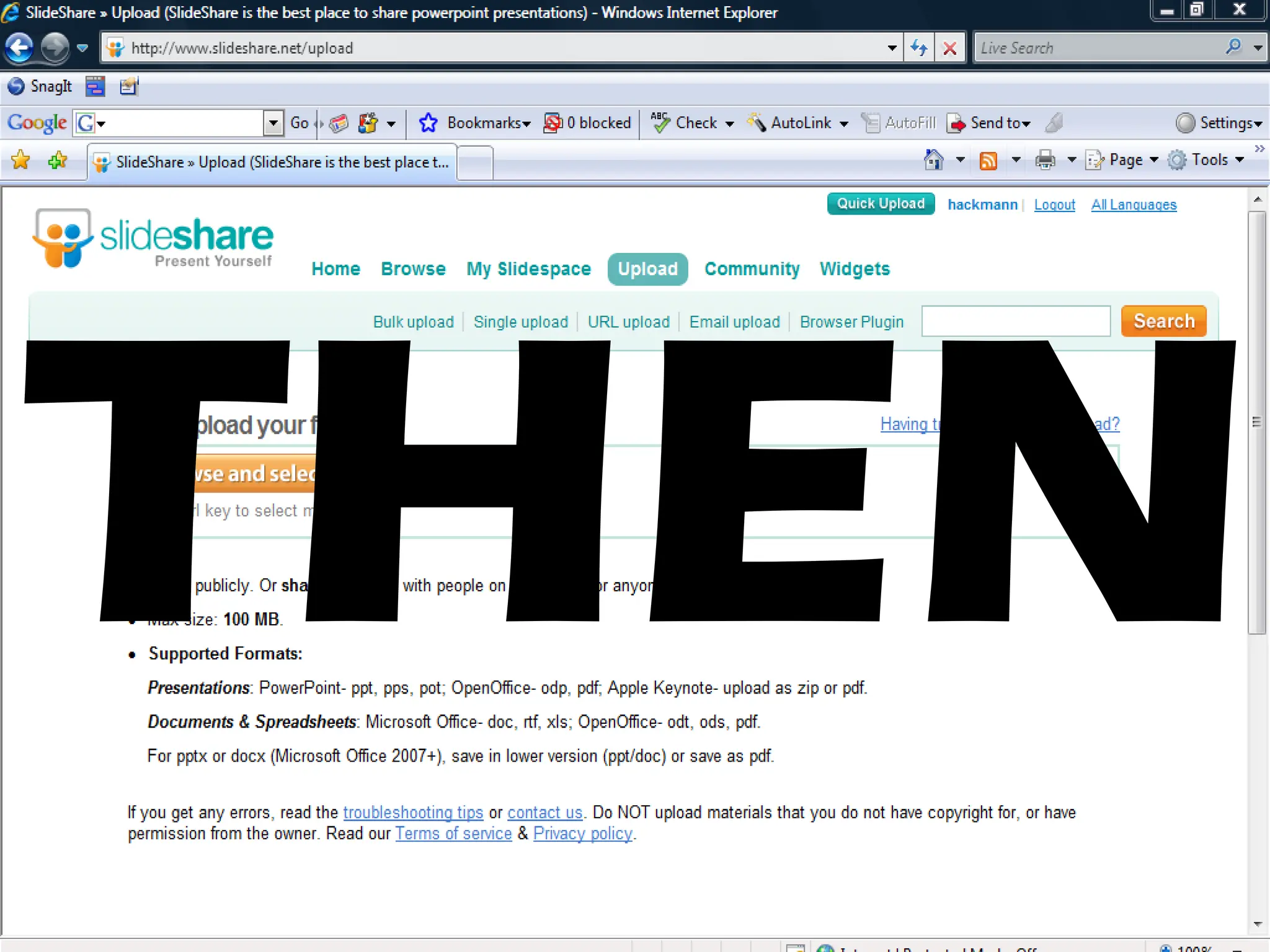
Task: Click the Refresh page icon
Action: point(919,48)
